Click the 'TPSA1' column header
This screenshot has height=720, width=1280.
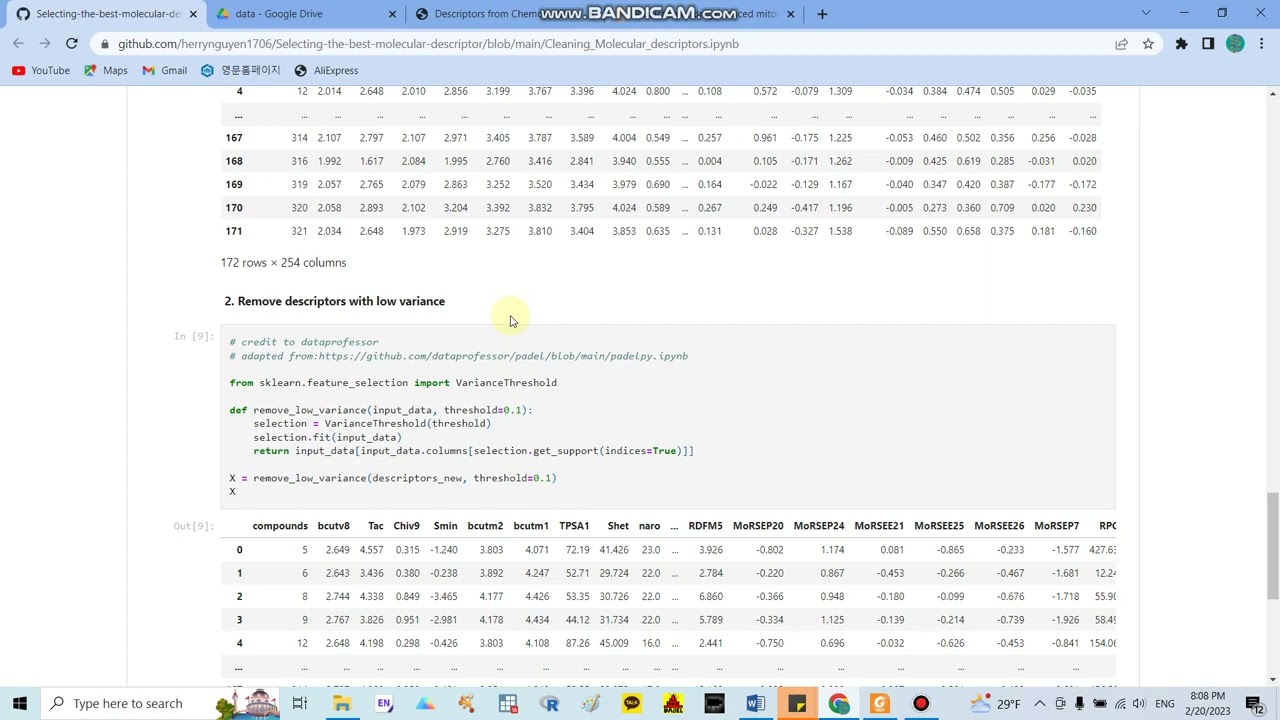click(574, 526)
